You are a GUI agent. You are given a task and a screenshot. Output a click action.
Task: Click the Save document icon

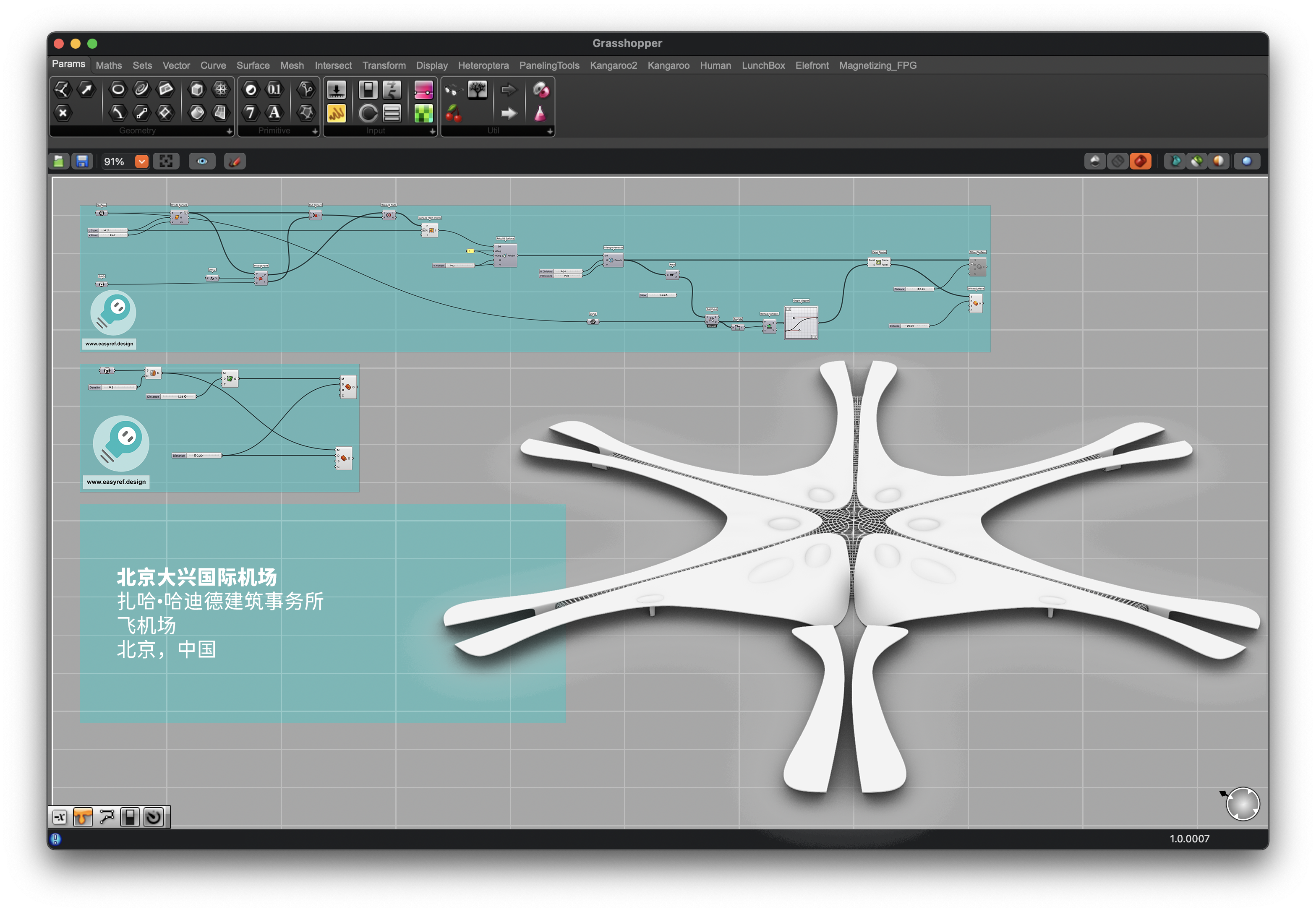click(x=82, y=162)
